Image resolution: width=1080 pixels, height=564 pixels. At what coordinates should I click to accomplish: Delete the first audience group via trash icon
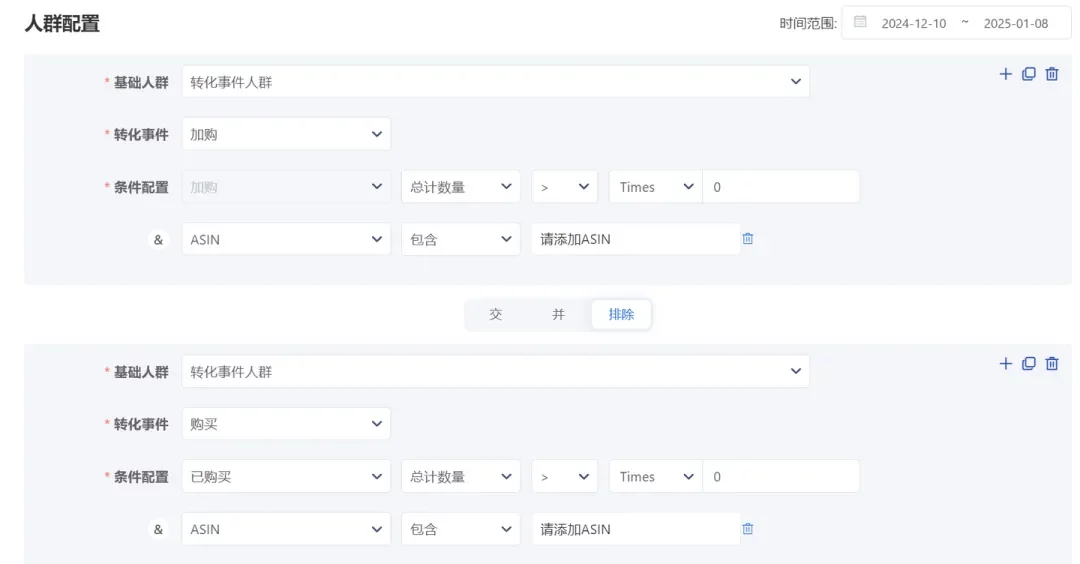point(1052,74)
